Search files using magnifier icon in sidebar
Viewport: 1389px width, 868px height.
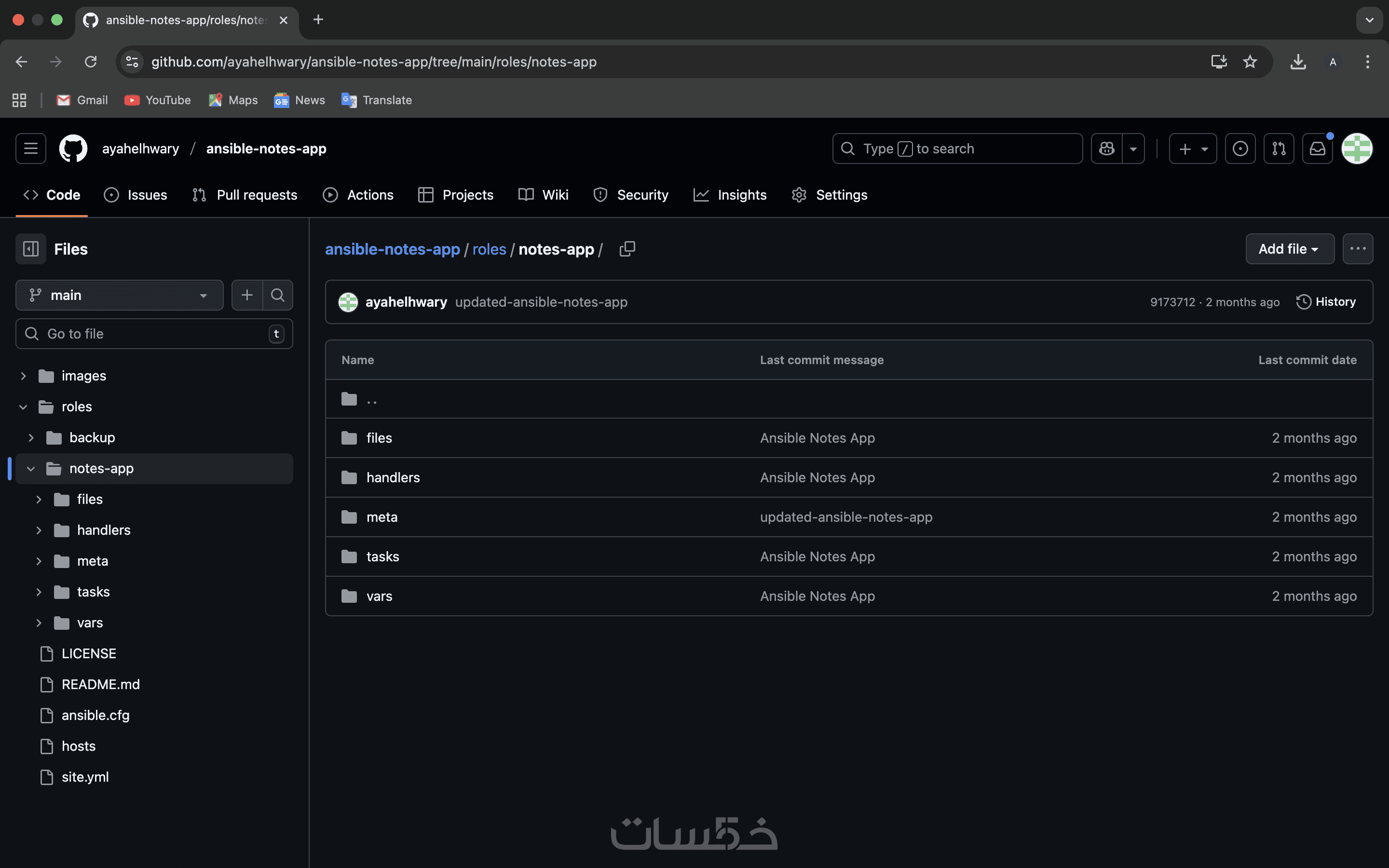[278, 295]
